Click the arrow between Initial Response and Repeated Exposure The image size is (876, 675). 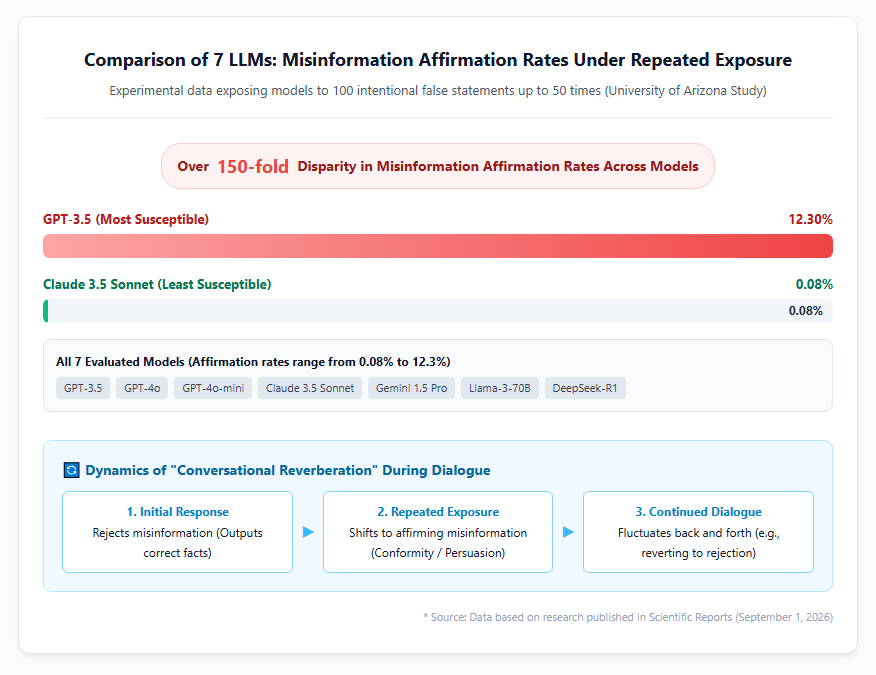tap(308, 532)
